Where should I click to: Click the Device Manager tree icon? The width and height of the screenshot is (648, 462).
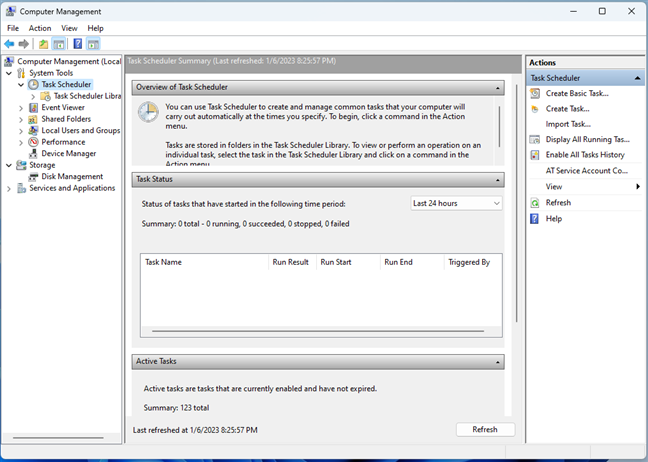point(33,154)
